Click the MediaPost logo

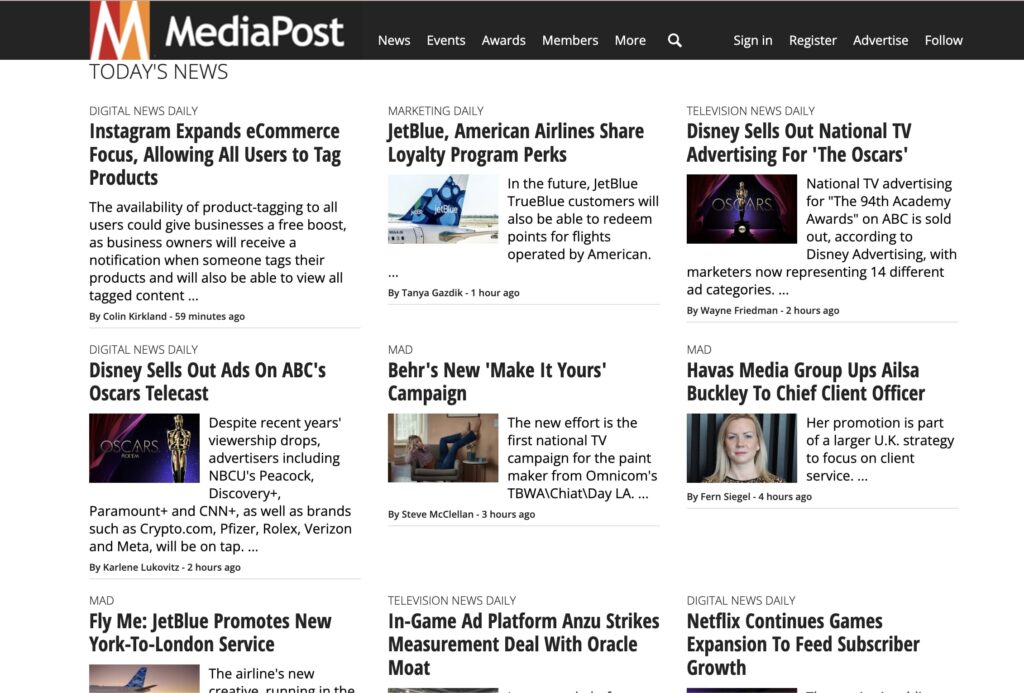pos(215,30)
